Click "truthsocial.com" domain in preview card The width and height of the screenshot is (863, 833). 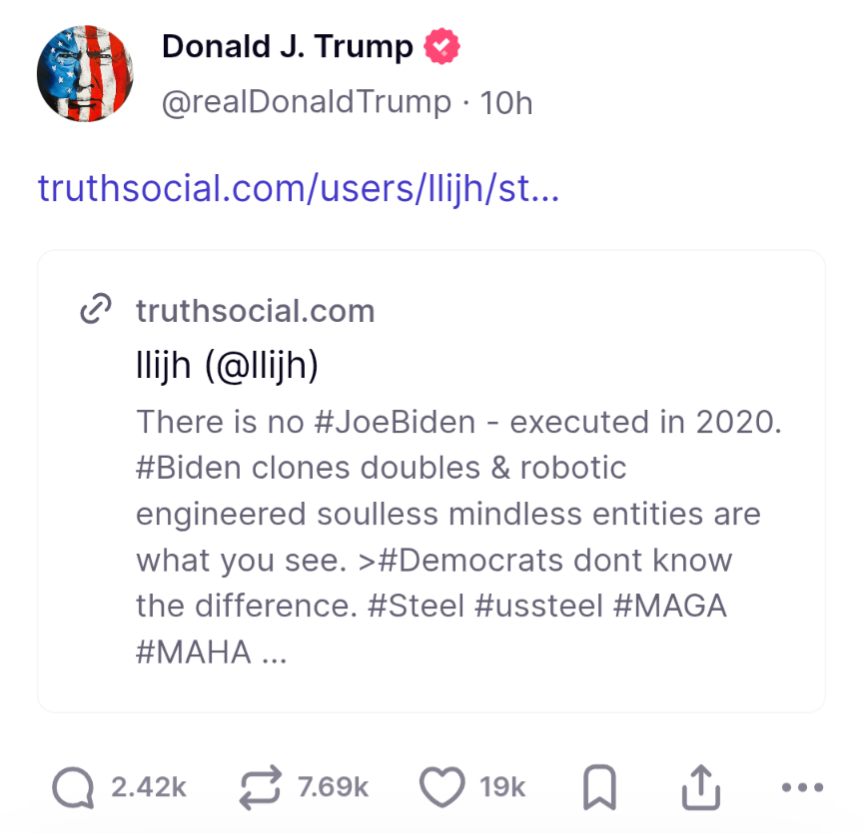pyautogui.click(x=255, y=311)
